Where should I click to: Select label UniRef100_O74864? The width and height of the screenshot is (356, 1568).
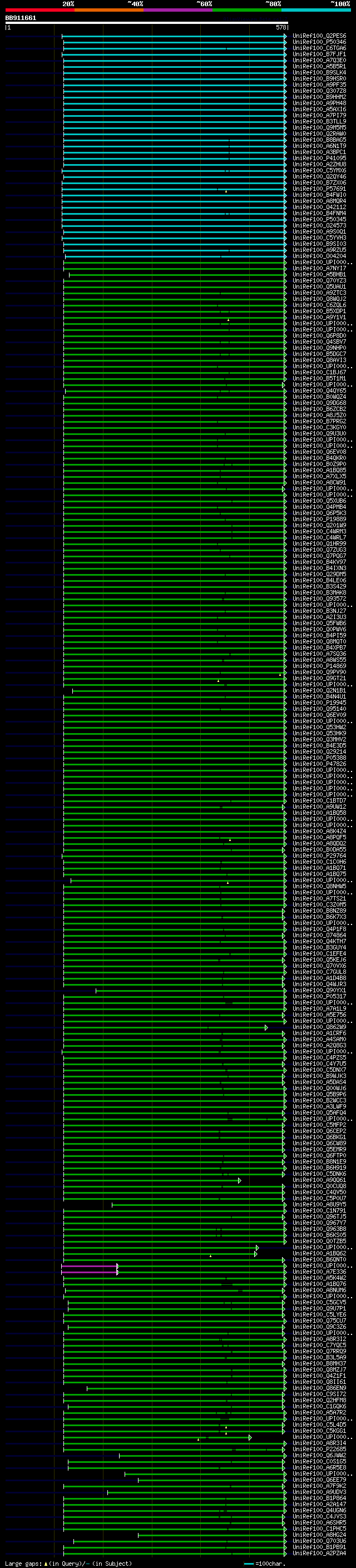tap(319, 935)
